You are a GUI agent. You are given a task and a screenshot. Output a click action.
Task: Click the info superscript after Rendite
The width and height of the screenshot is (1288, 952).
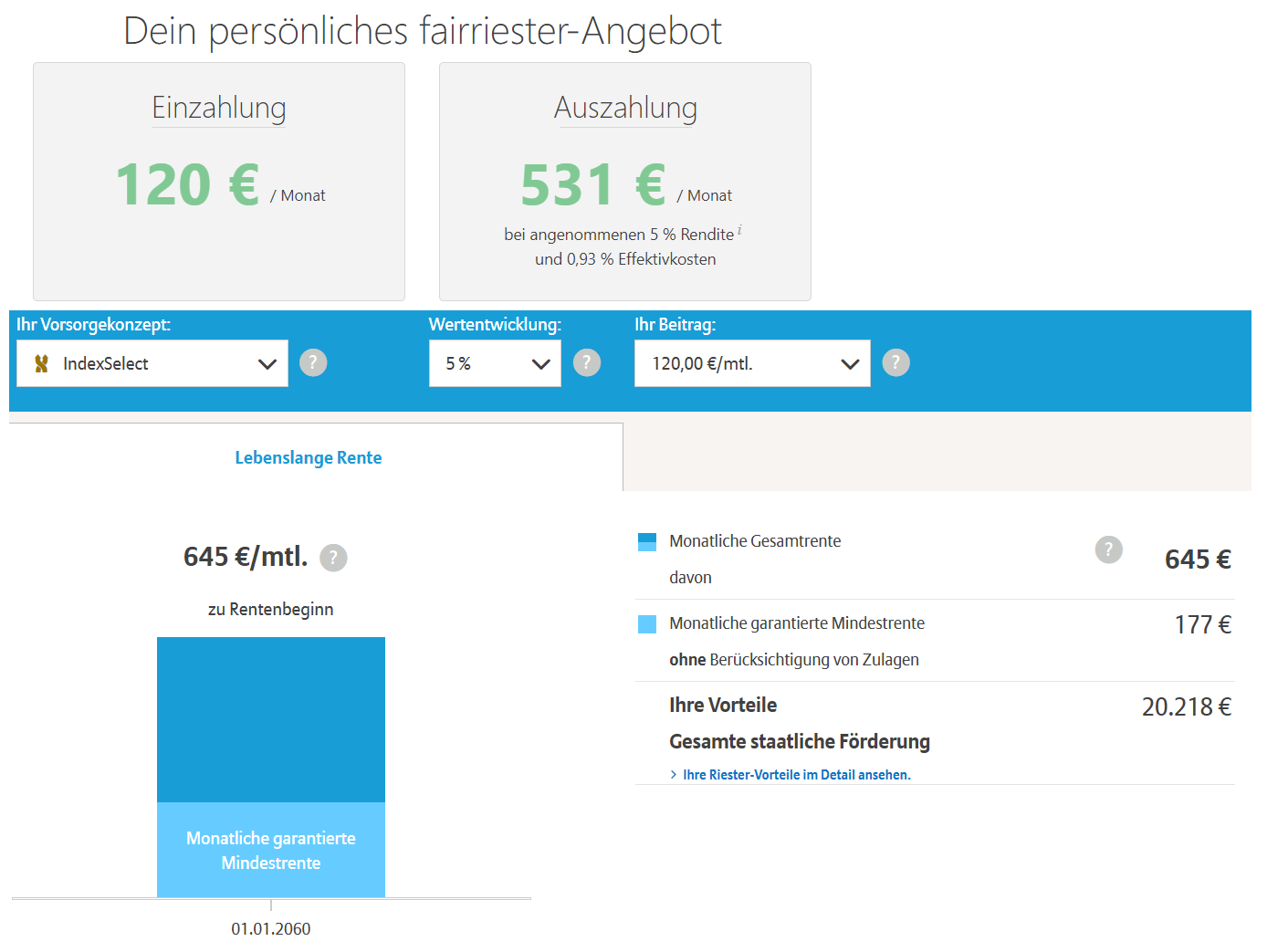click(739, 231)
